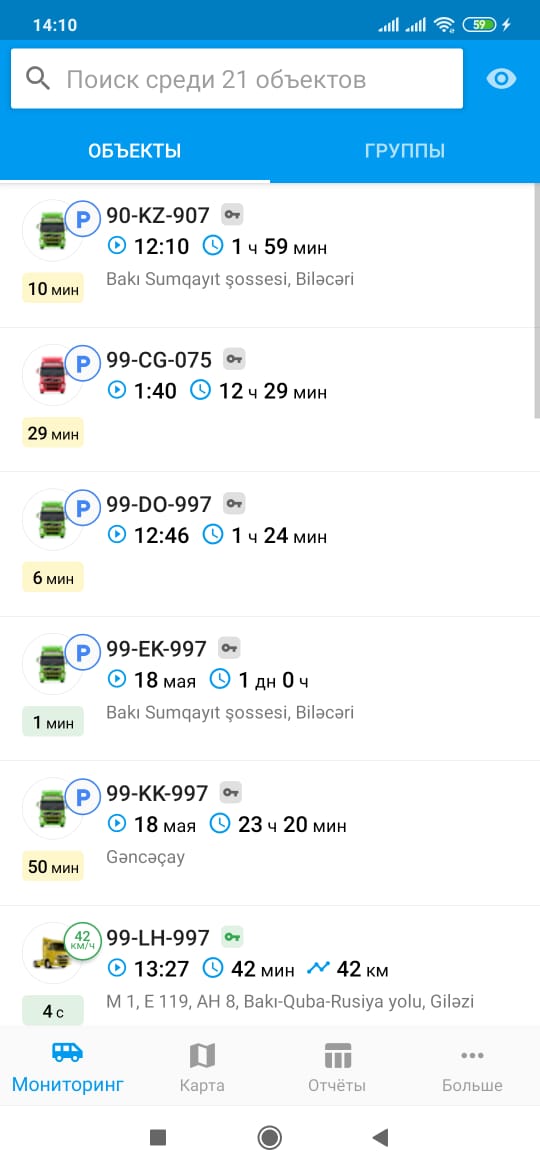Click the yellow truck icon of 99-LH-997

tap(51, 952)
